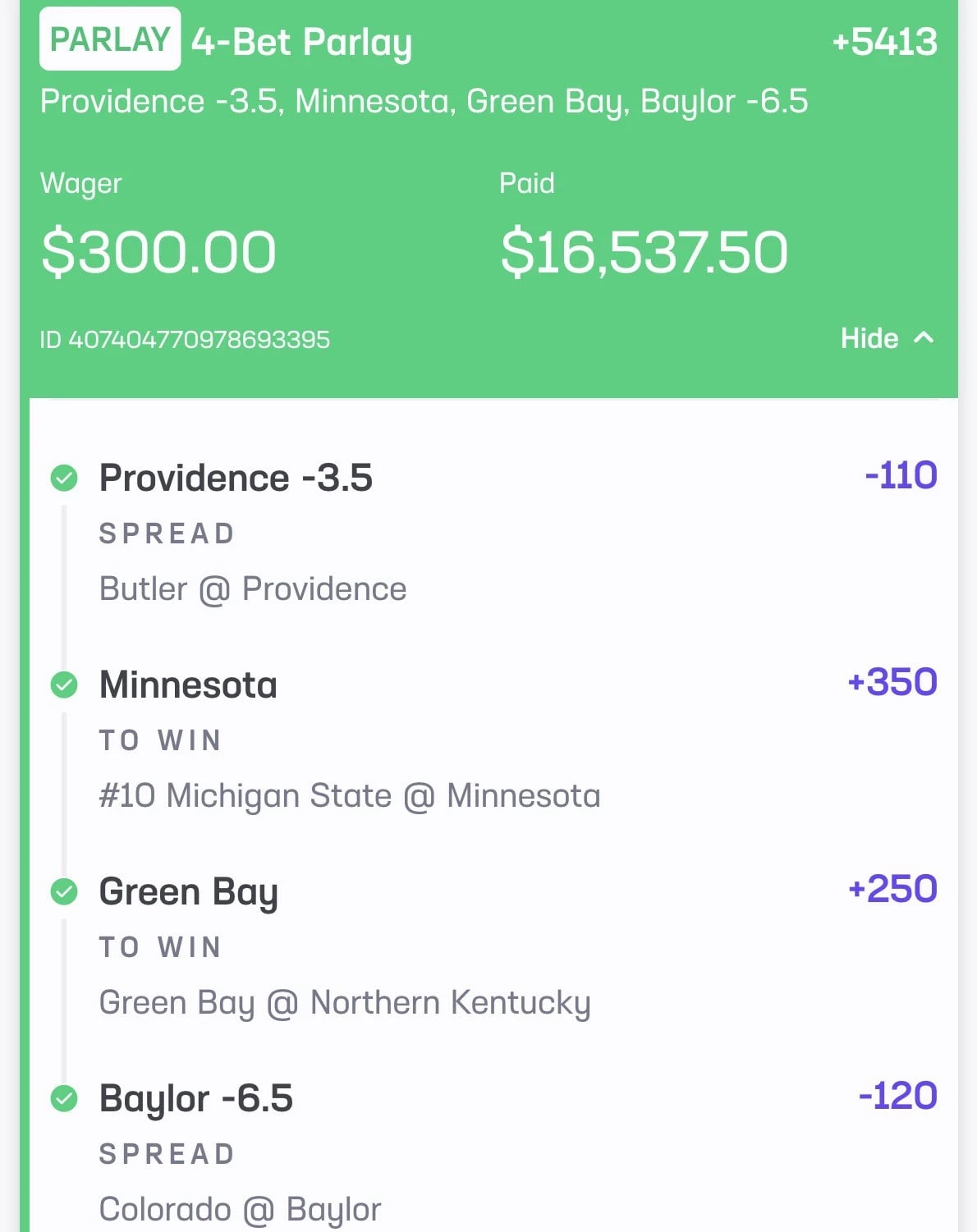
Task: Click the green check icon beside Baylor -6.5
Action: point(64,1098)
